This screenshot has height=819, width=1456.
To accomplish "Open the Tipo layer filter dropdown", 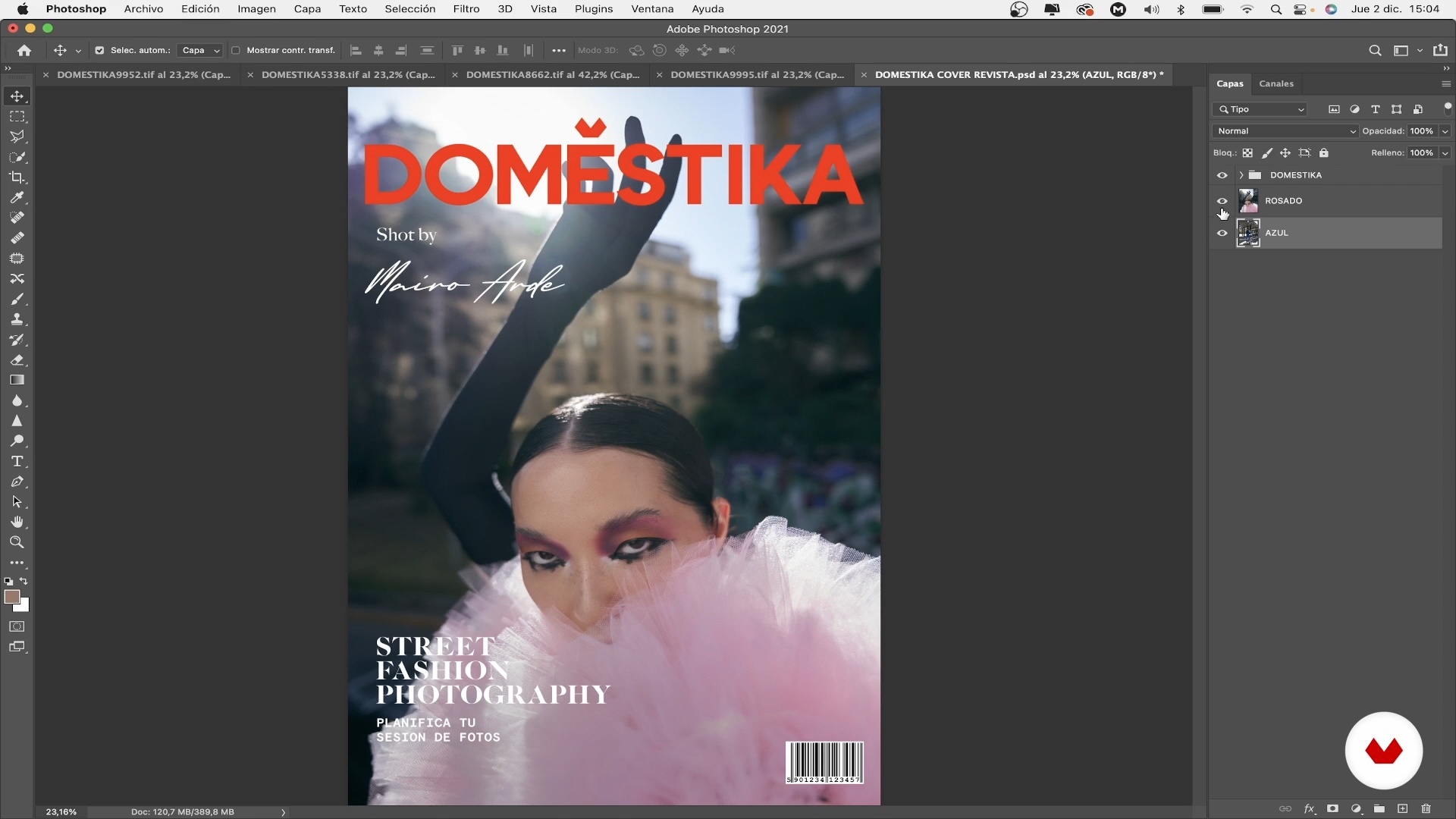I will [x=1261, y=109].
